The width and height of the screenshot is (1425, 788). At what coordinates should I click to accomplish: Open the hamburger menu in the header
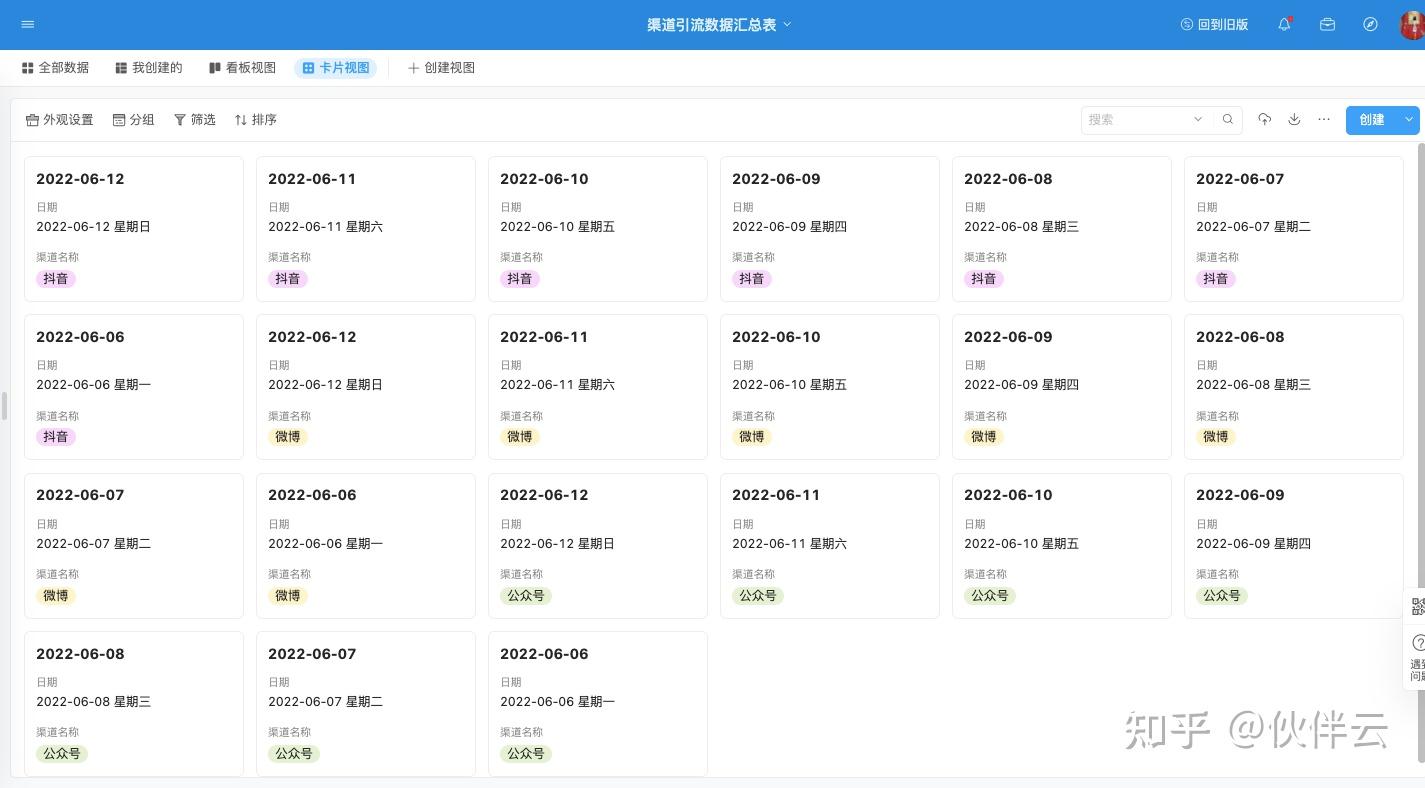tap(27, 24)
